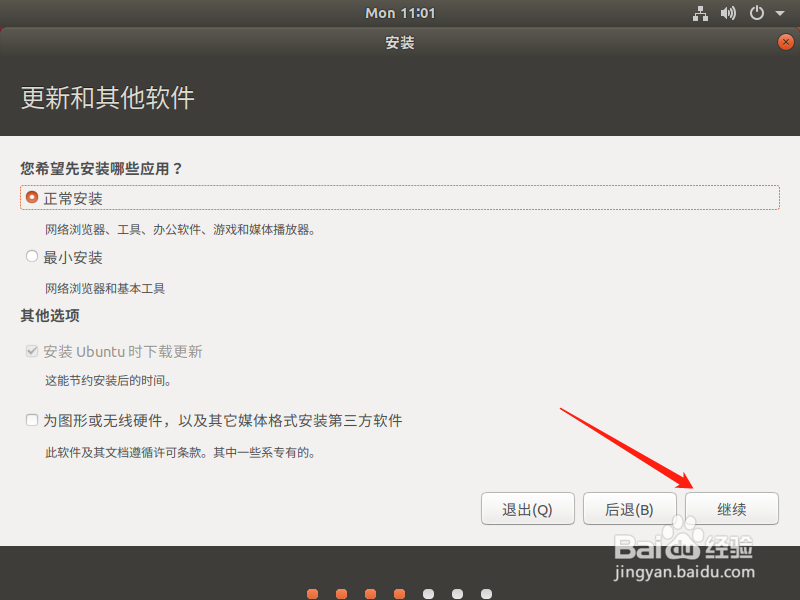Click the description 这能节约安装后的时间。
This screenshot has width=800, height=600.
coord(108,381)
